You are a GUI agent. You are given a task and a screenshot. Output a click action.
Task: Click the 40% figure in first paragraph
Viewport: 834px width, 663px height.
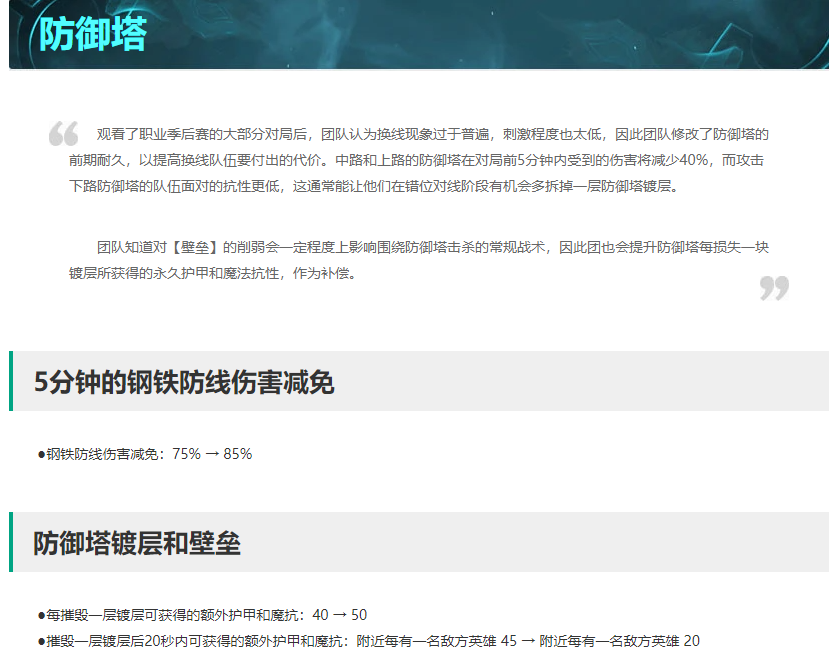691,160
